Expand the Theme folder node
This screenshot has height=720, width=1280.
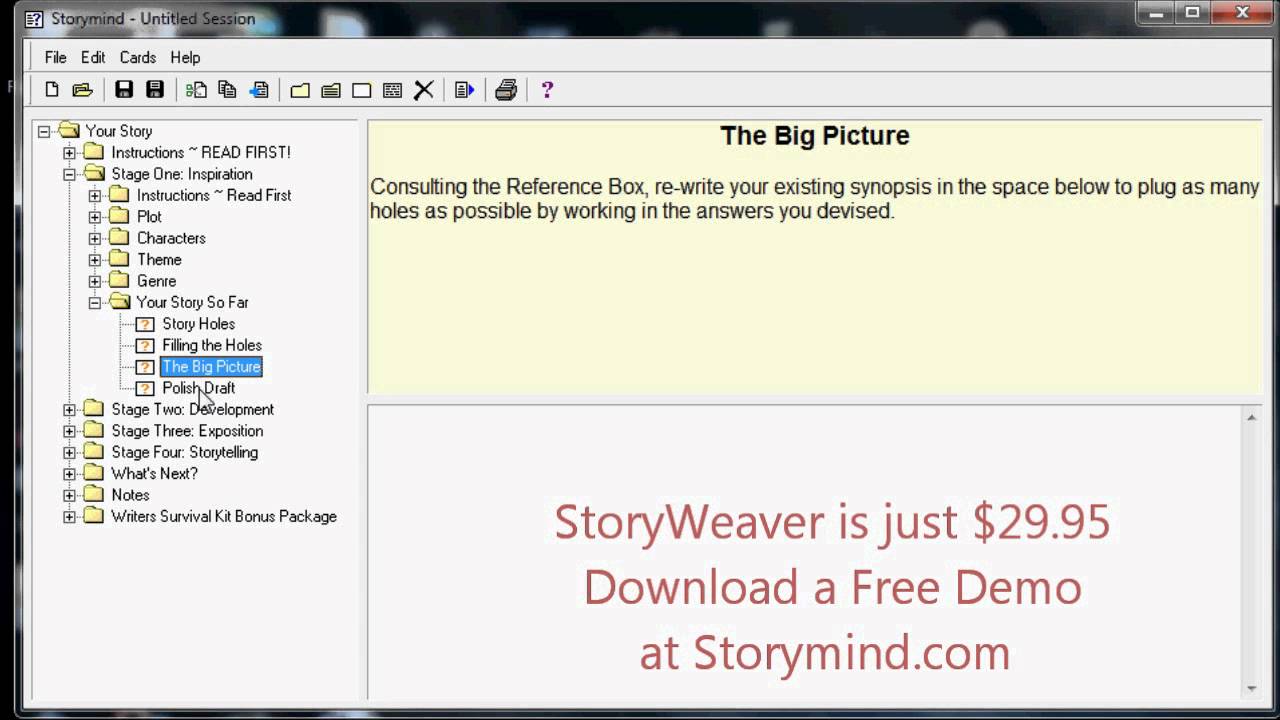95,260
